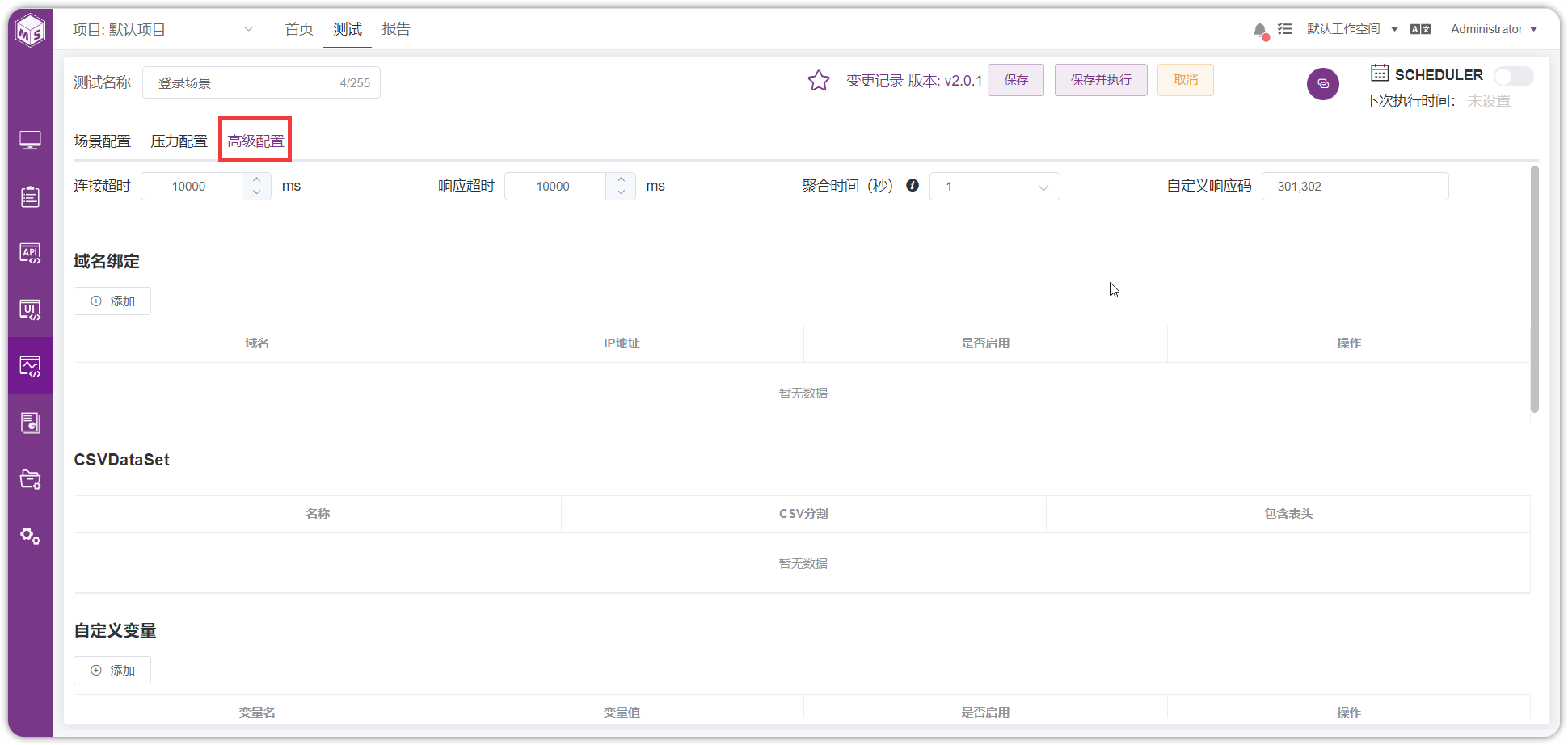Screen dimensions: 1568x745
Task: Switch to the 压力配置 tab
Action: click(179, 141)
